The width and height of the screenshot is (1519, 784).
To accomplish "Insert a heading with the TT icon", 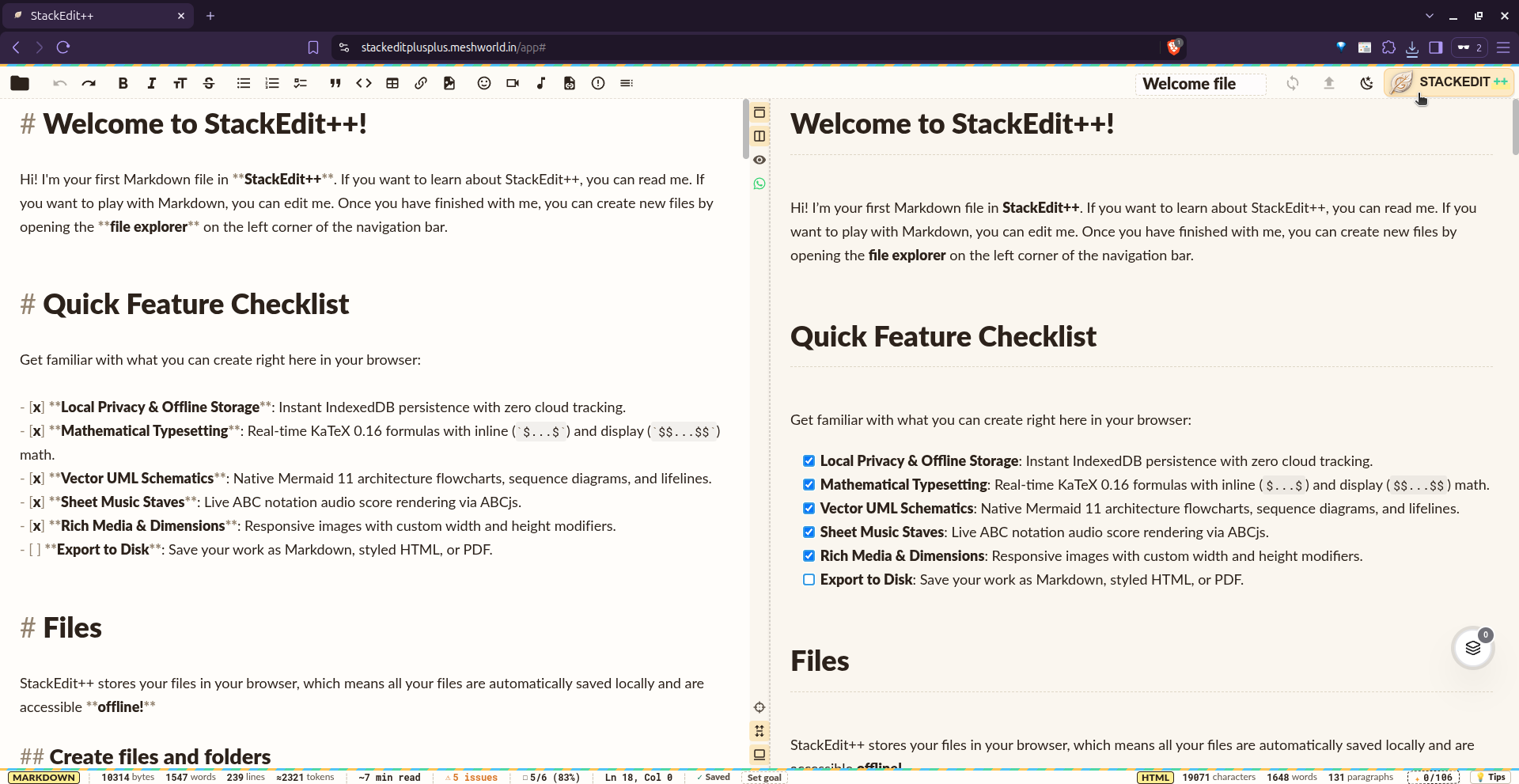I will (x=180, y=83).
